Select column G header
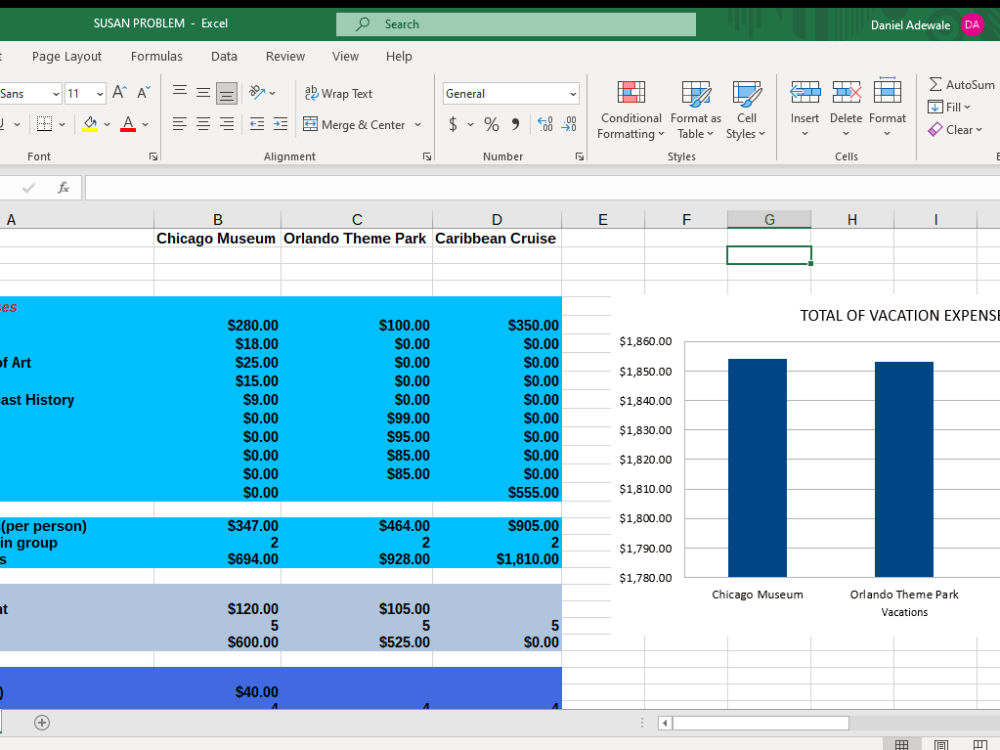The image size is (1000, 750). (769, 219)
